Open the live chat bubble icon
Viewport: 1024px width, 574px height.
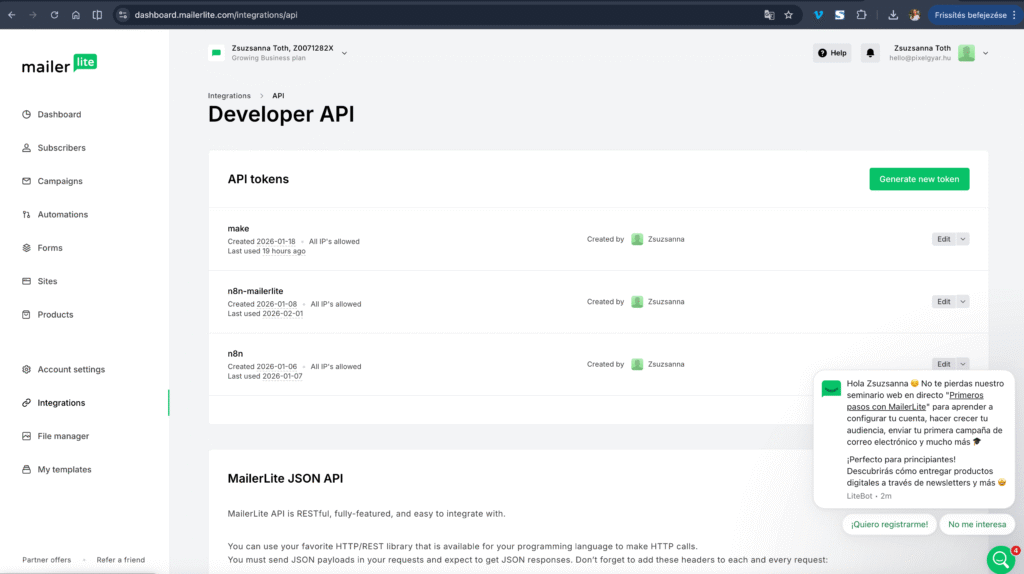1000,559
